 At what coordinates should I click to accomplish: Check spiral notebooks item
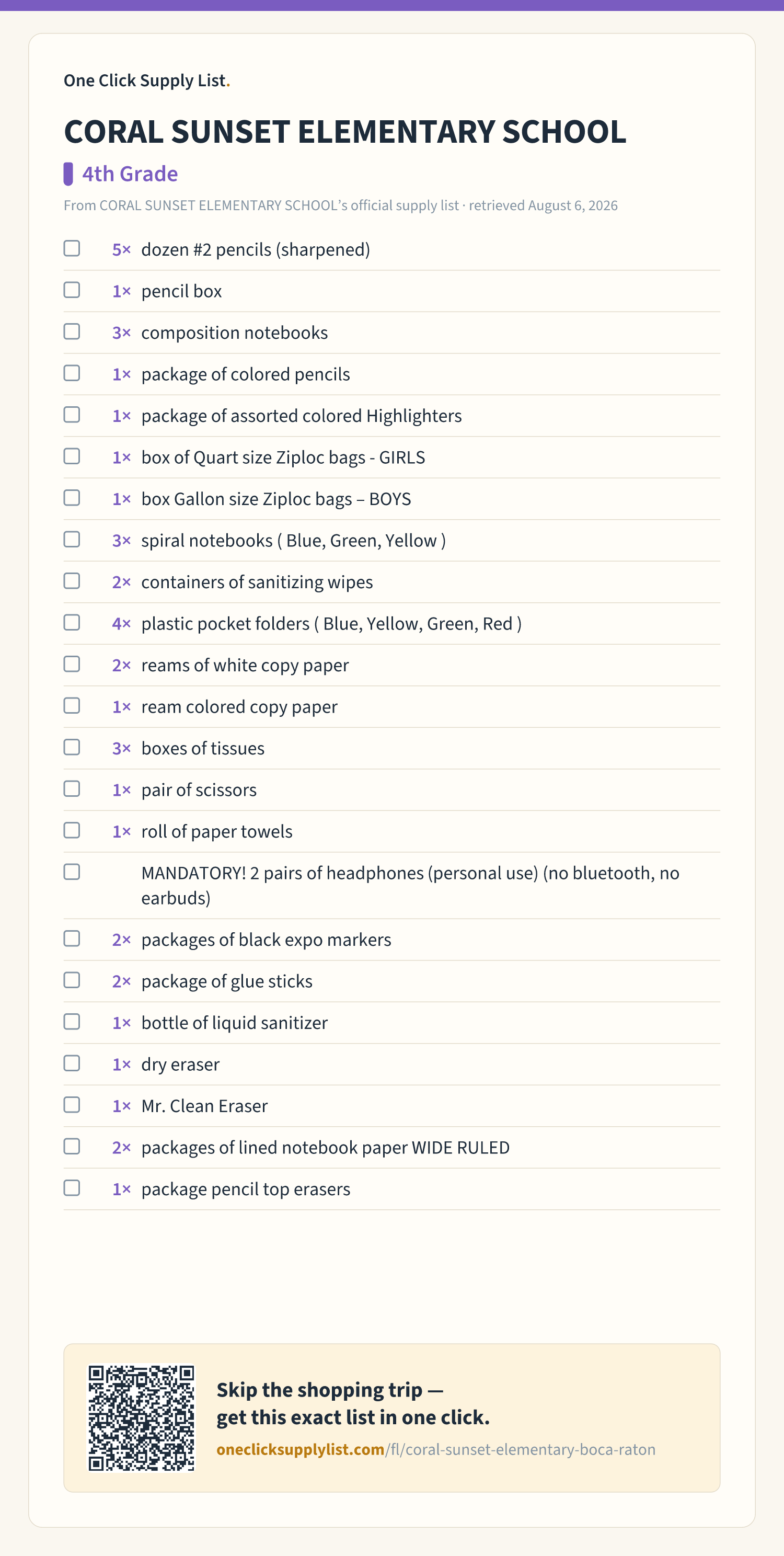point(72,540)
